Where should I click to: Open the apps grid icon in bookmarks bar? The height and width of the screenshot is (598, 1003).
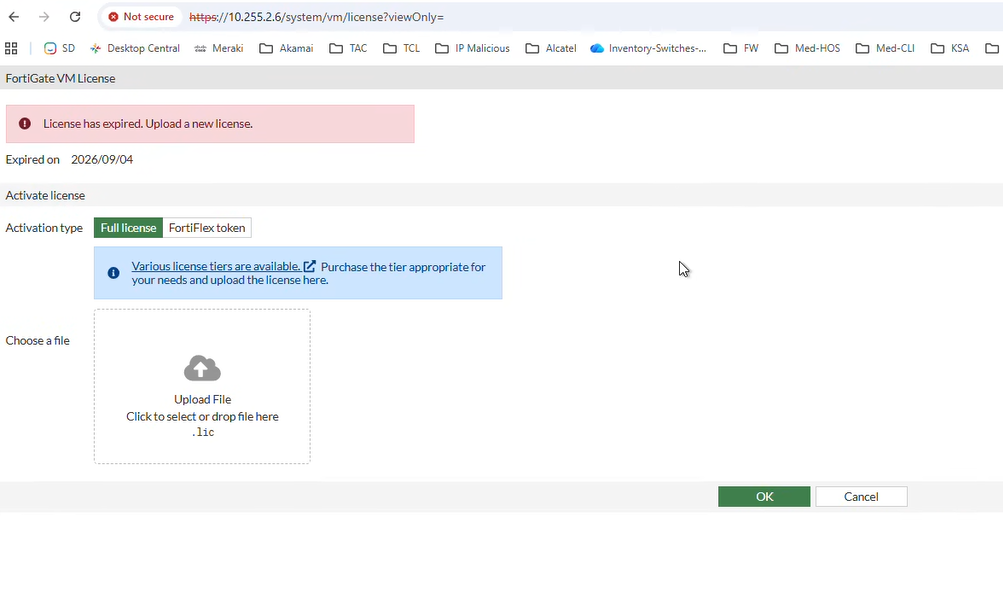click(x=11, y=48)
